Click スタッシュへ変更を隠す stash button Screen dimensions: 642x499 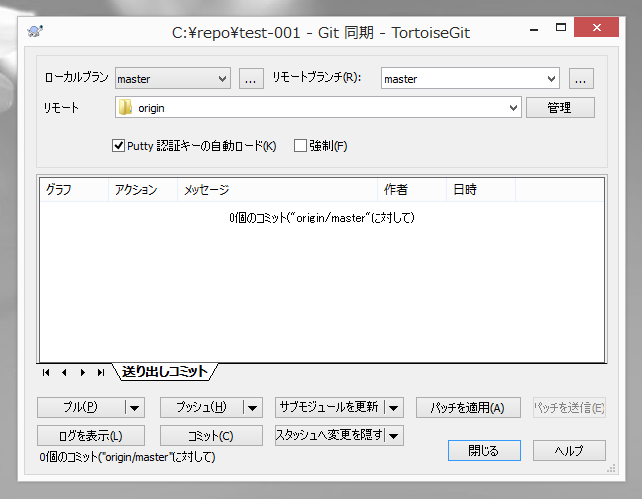330,436
